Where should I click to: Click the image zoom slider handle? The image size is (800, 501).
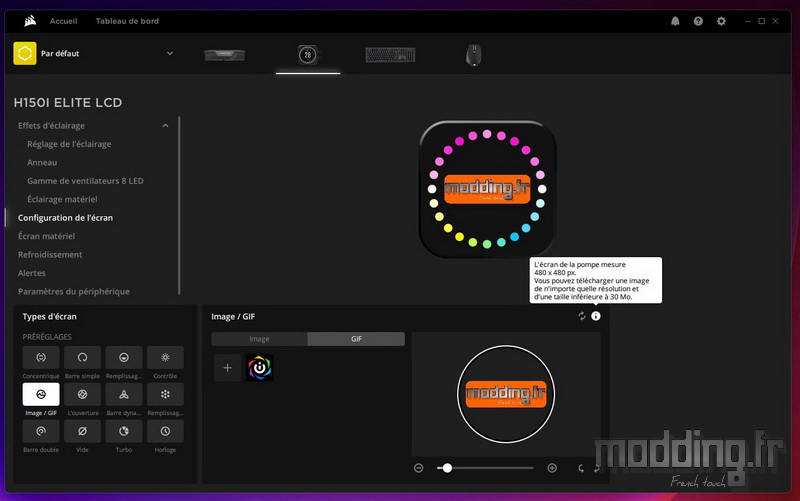(447, 468)
